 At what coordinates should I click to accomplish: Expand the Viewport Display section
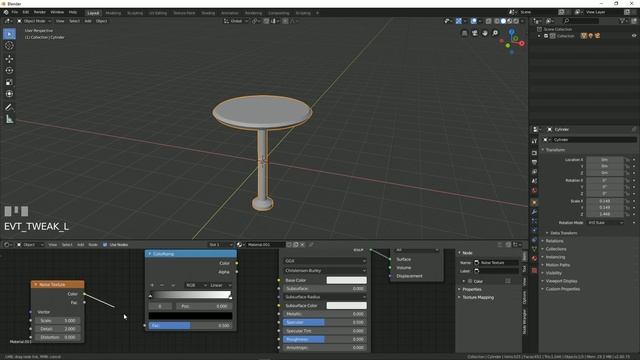[x=561, y=281]
